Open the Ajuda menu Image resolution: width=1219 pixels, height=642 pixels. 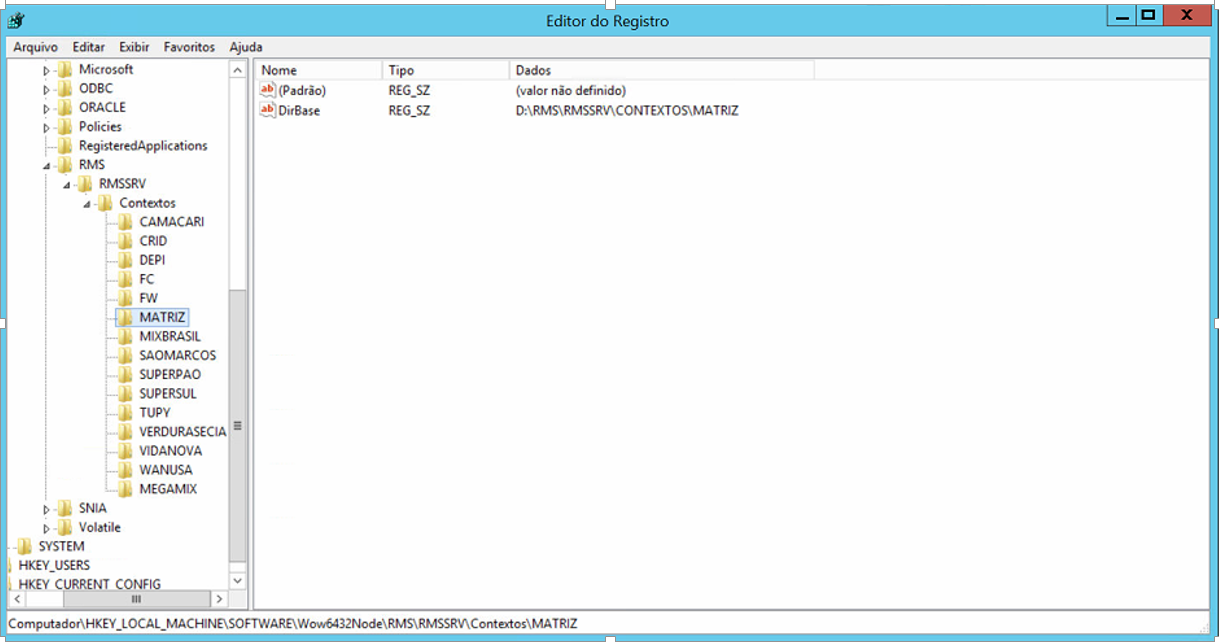click(x=245, y=47)
